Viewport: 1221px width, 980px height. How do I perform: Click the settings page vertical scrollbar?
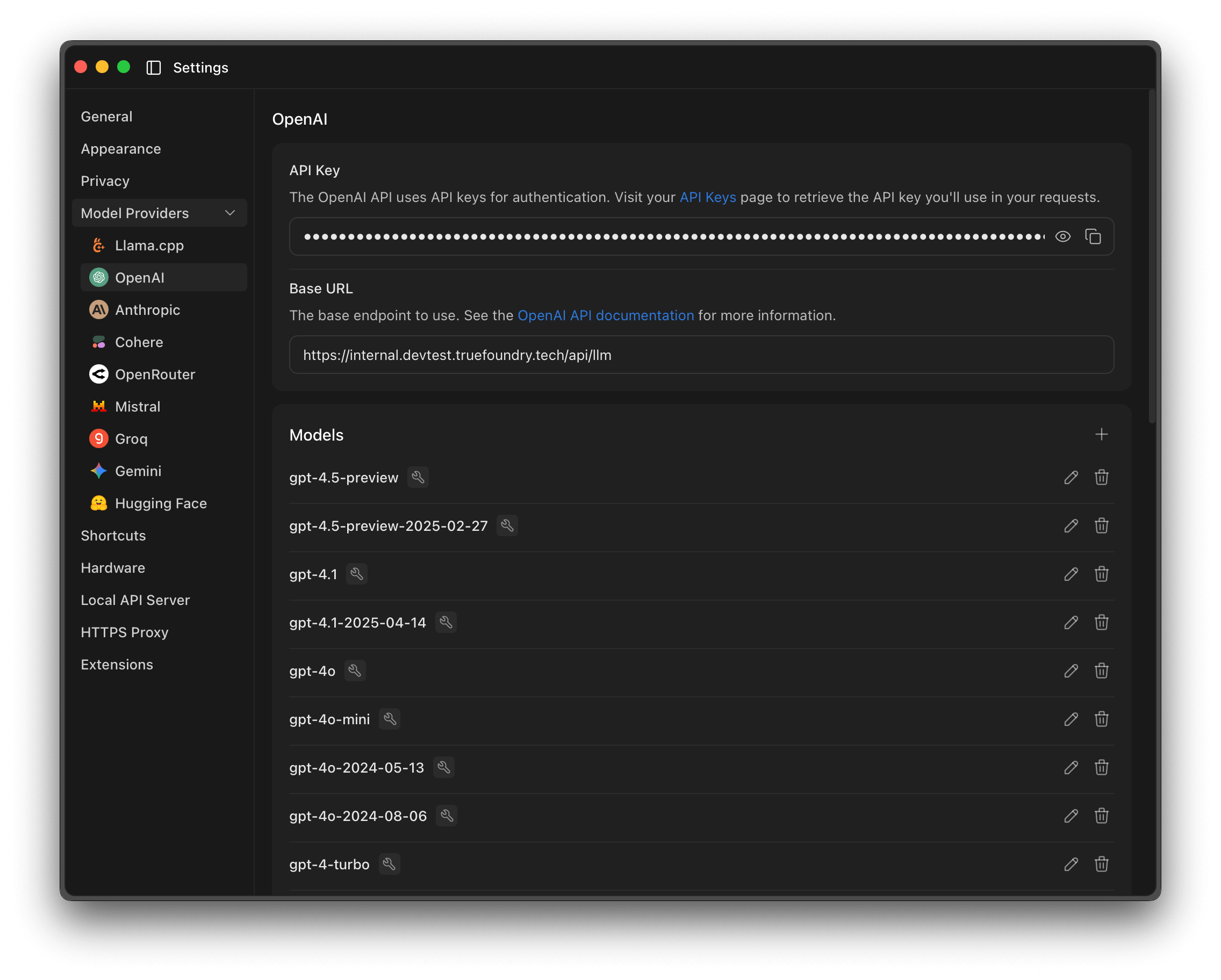coord(1151,256)
